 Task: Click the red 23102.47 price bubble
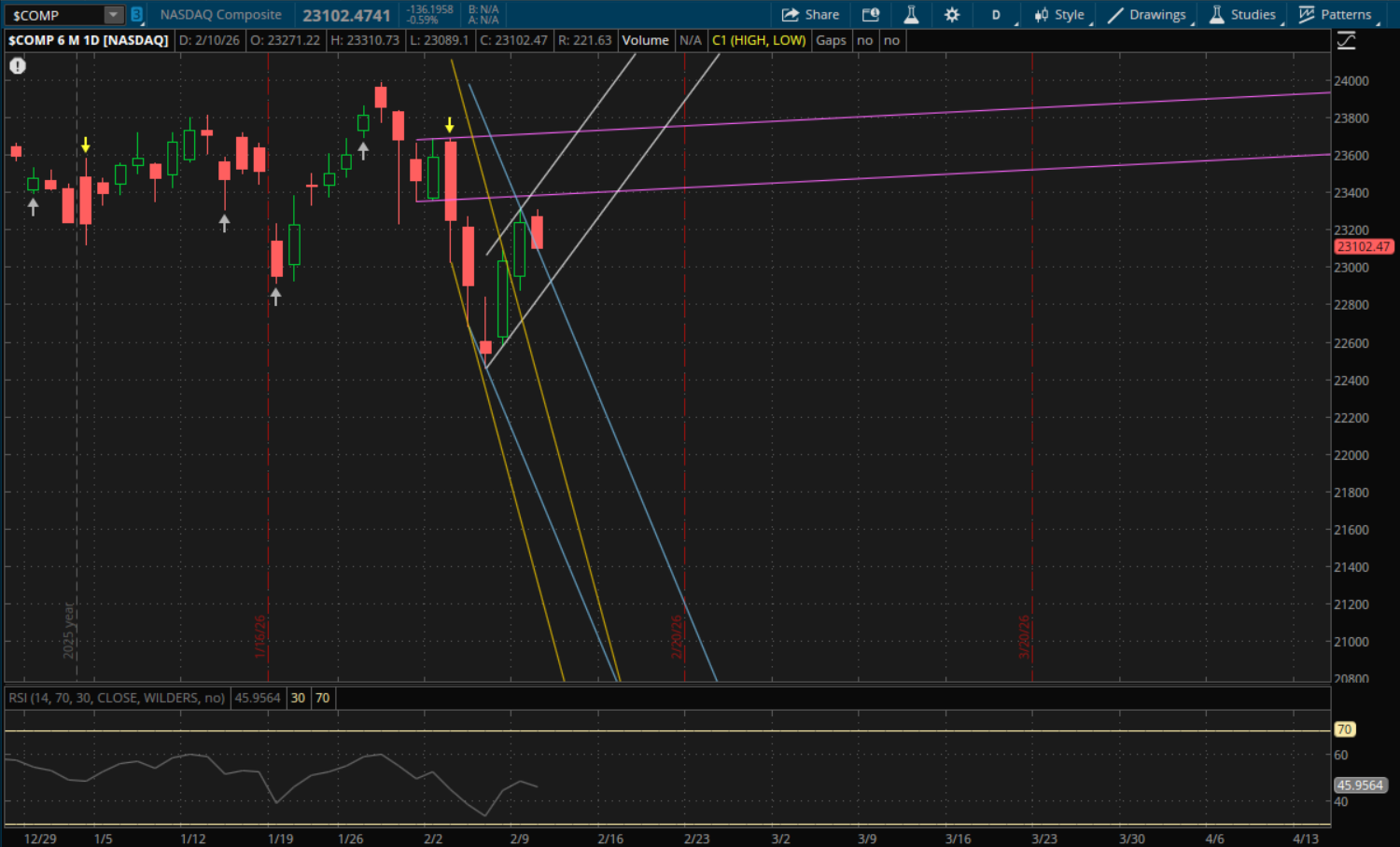pos(1363,246)
